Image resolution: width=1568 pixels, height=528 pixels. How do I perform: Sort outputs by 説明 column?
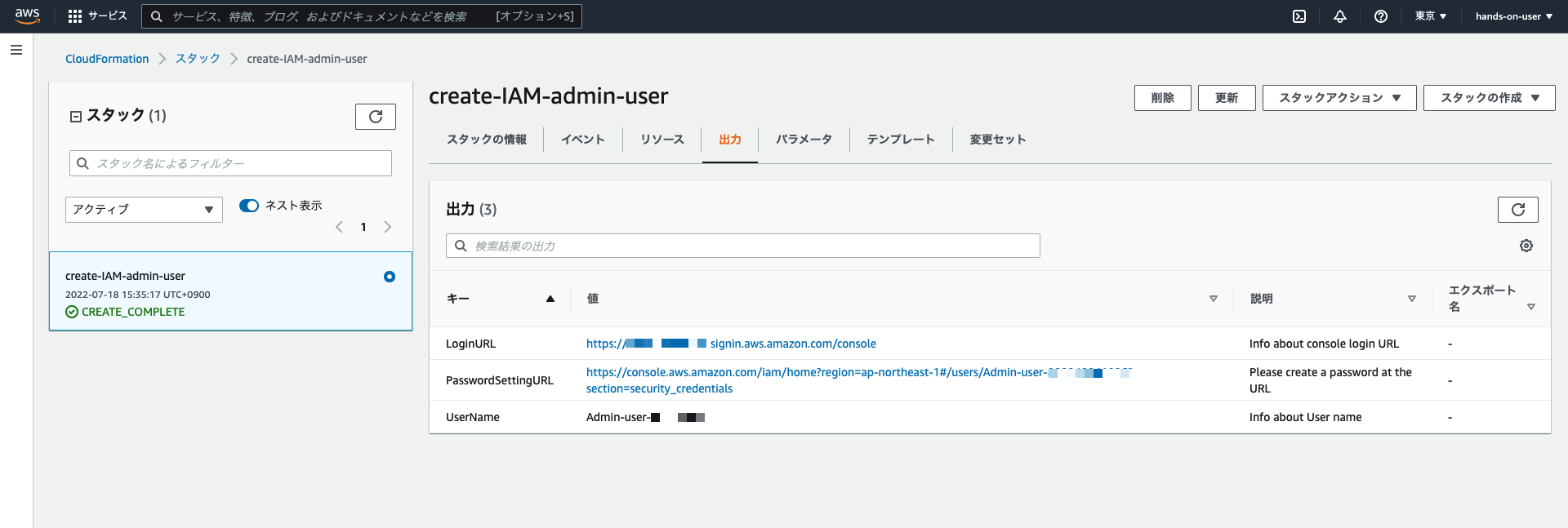[1412, 299]
